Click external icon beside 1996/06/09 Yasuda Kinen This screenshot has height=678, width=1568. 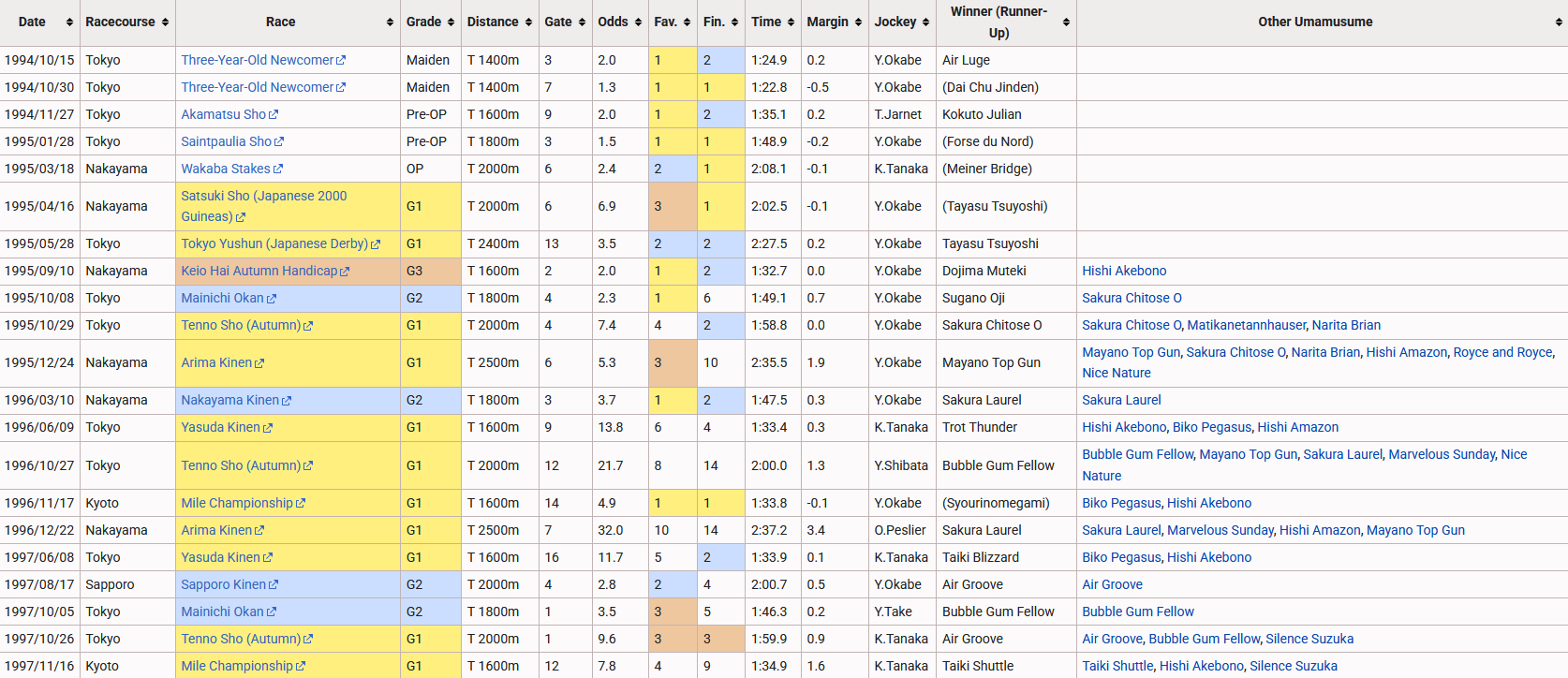268,428
